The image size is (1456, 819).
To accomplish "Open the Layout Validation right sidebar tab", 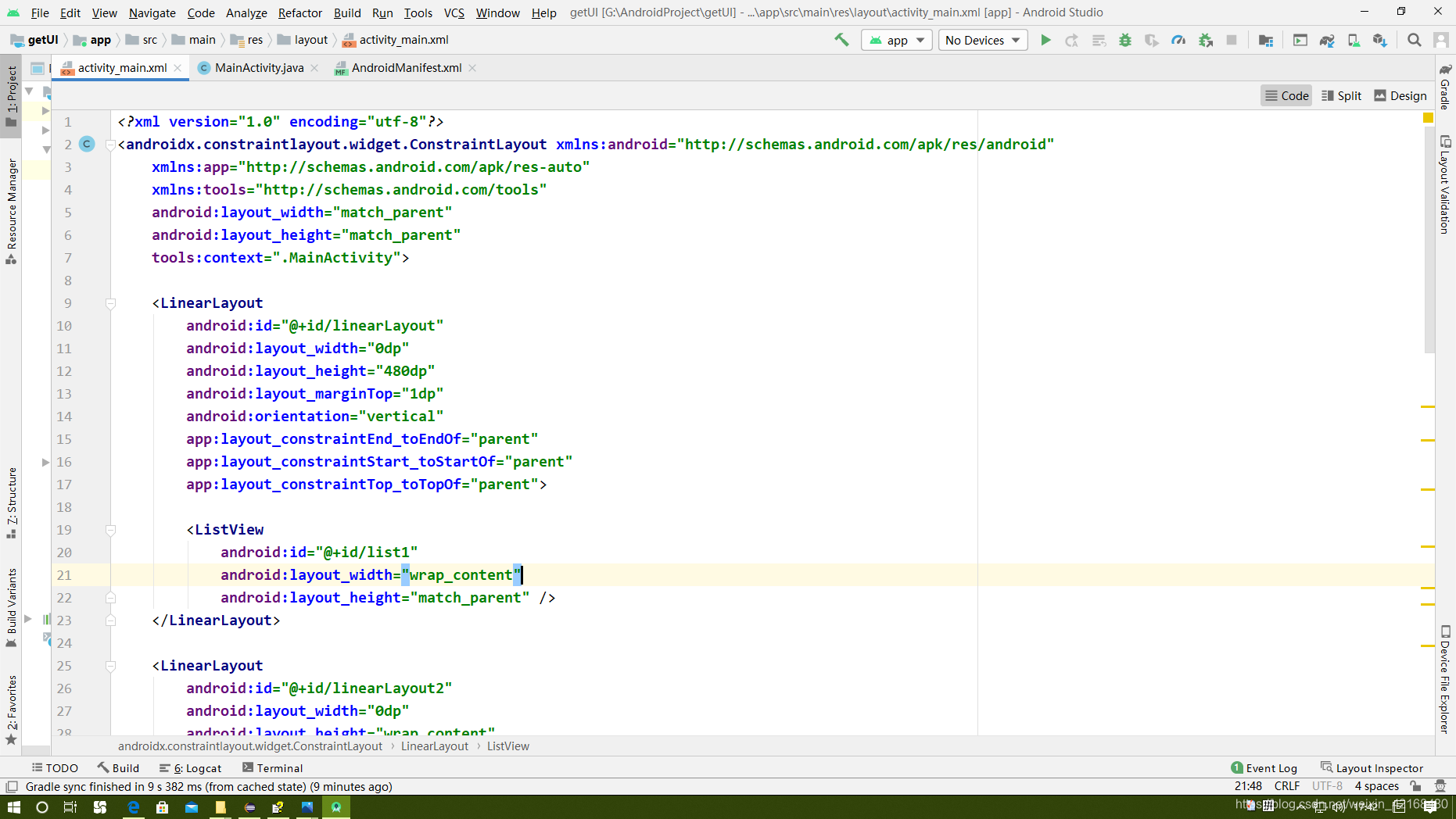I will pyautogui.click(x=1445, y=185).
